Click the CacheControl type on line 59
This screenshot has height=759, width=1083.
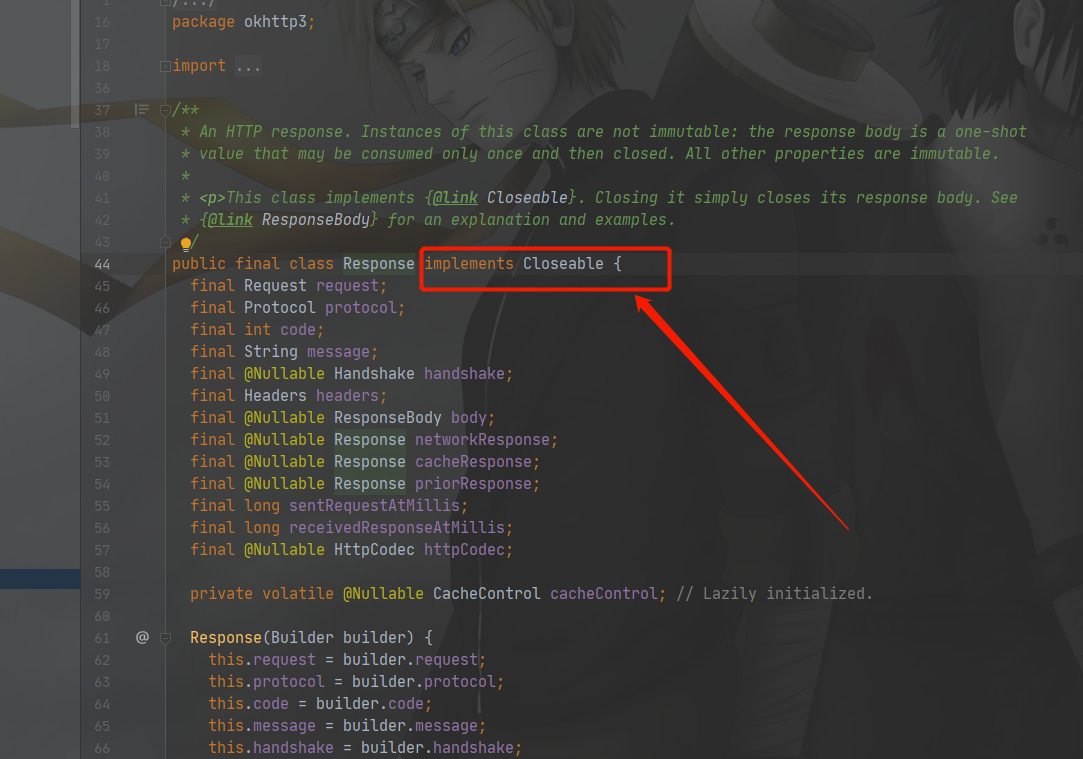click(487, 594)
